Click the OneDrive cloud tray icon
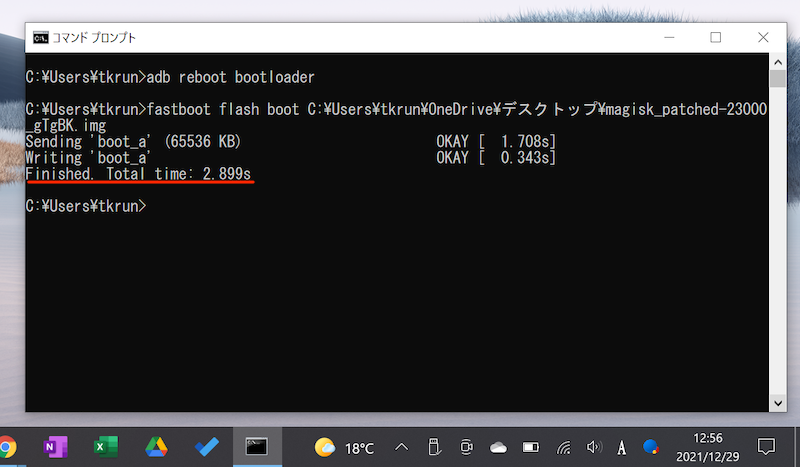 499,446
